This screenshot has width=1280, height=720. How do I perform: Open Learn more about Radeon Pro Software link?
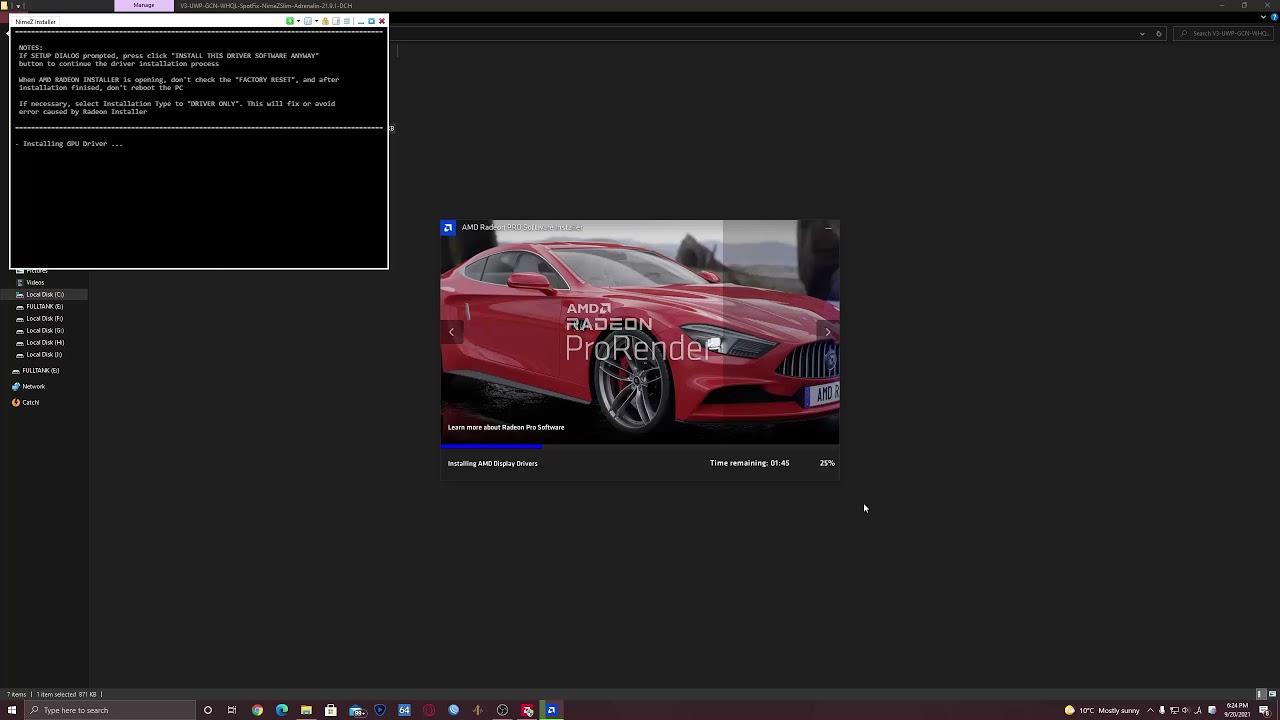(x=506, y=428)
